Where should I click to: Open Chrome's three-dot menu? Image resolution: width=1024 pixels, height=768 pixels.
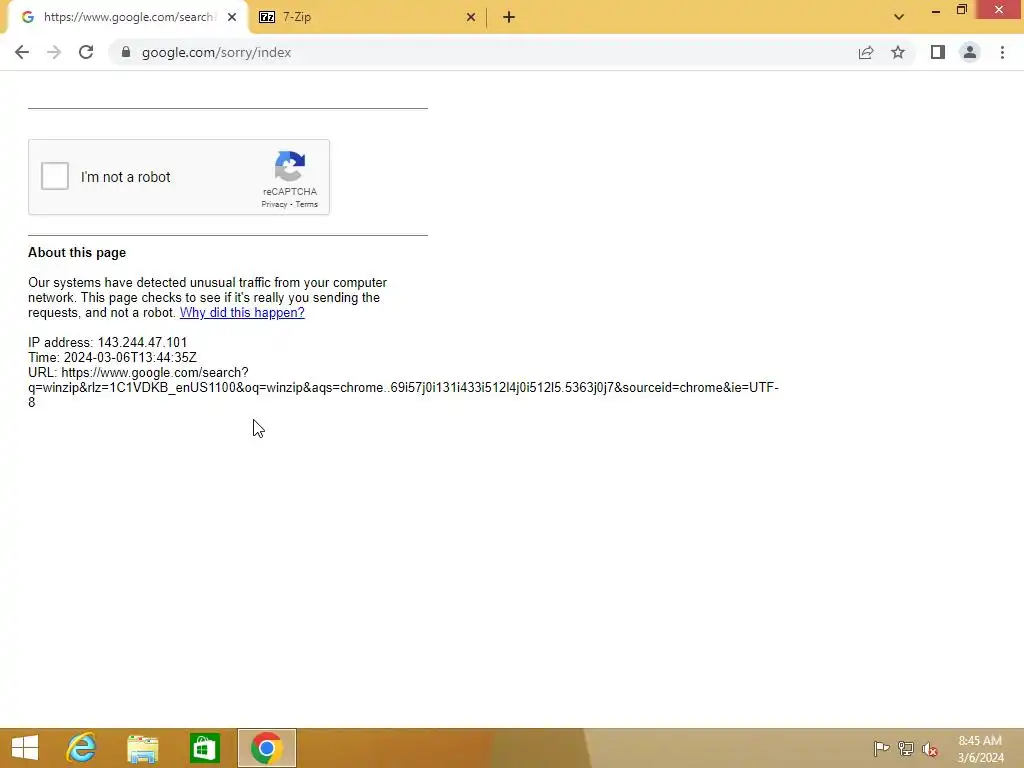[x=1002, y=52]
